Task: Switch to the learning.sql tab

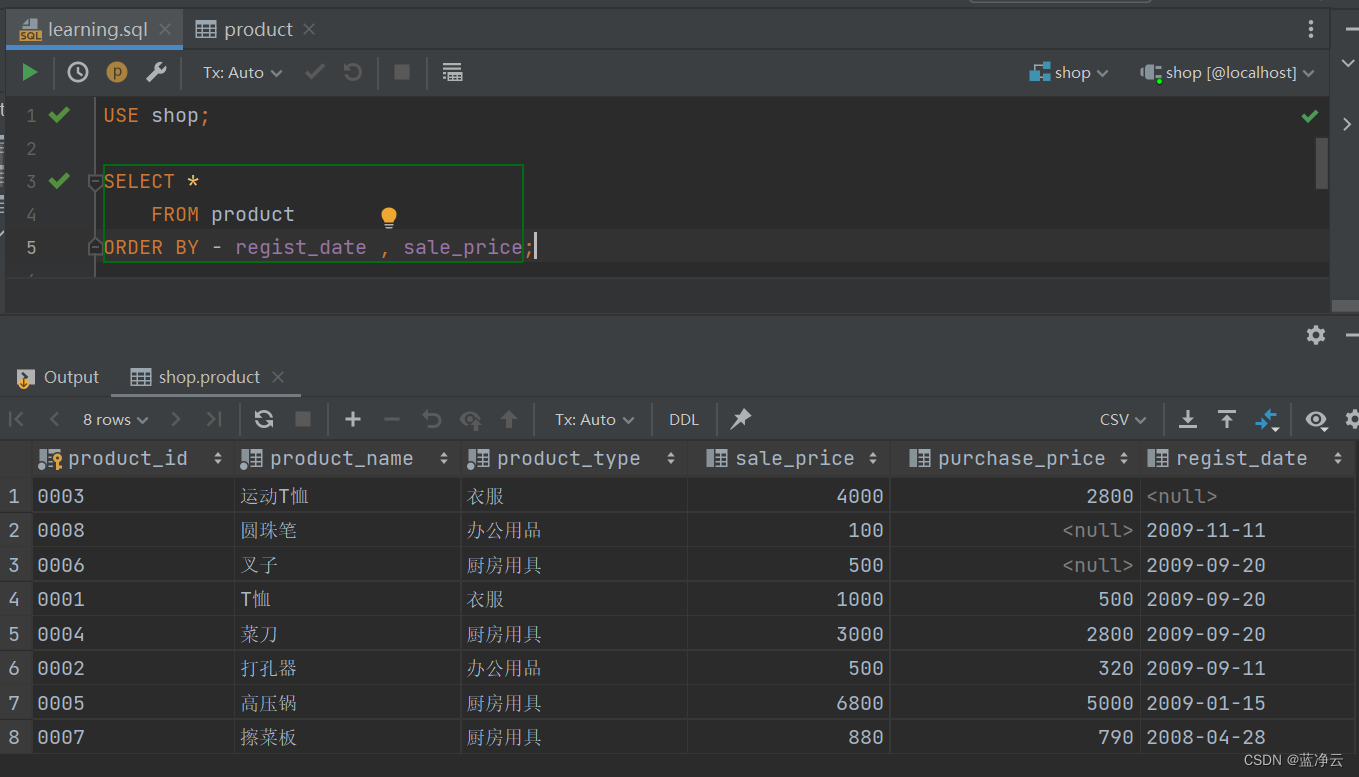Action: point(97,30)
